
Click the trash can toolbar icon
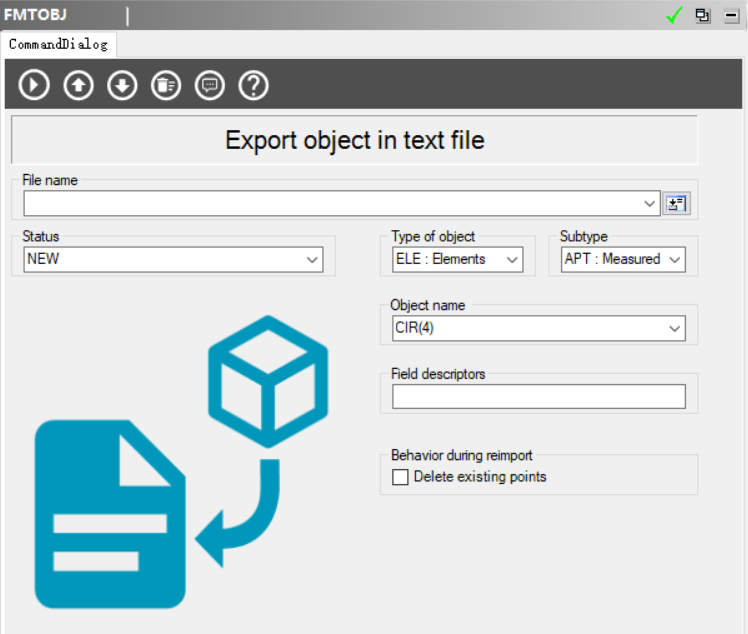(166, 85)
